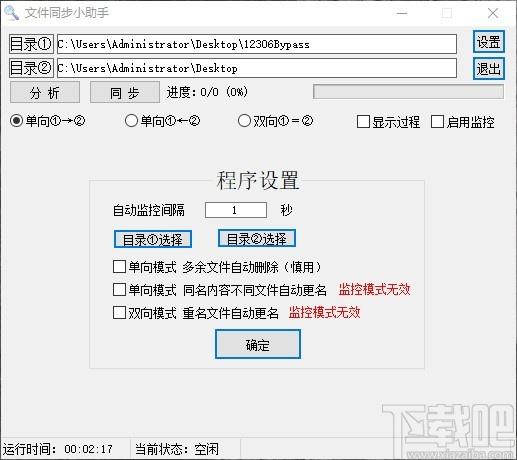The width and height of the screenshot is (517, 460).
Task: Exit the program via the 退出 button
Action: click(489, 69)
